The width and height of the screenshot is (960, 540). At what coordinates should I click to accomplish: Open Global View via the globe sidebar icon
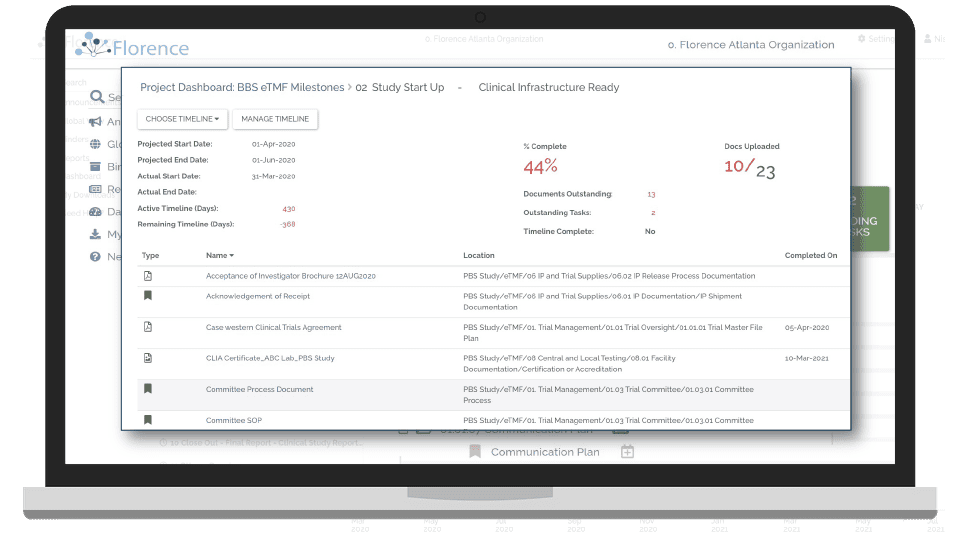pos(95,144)
